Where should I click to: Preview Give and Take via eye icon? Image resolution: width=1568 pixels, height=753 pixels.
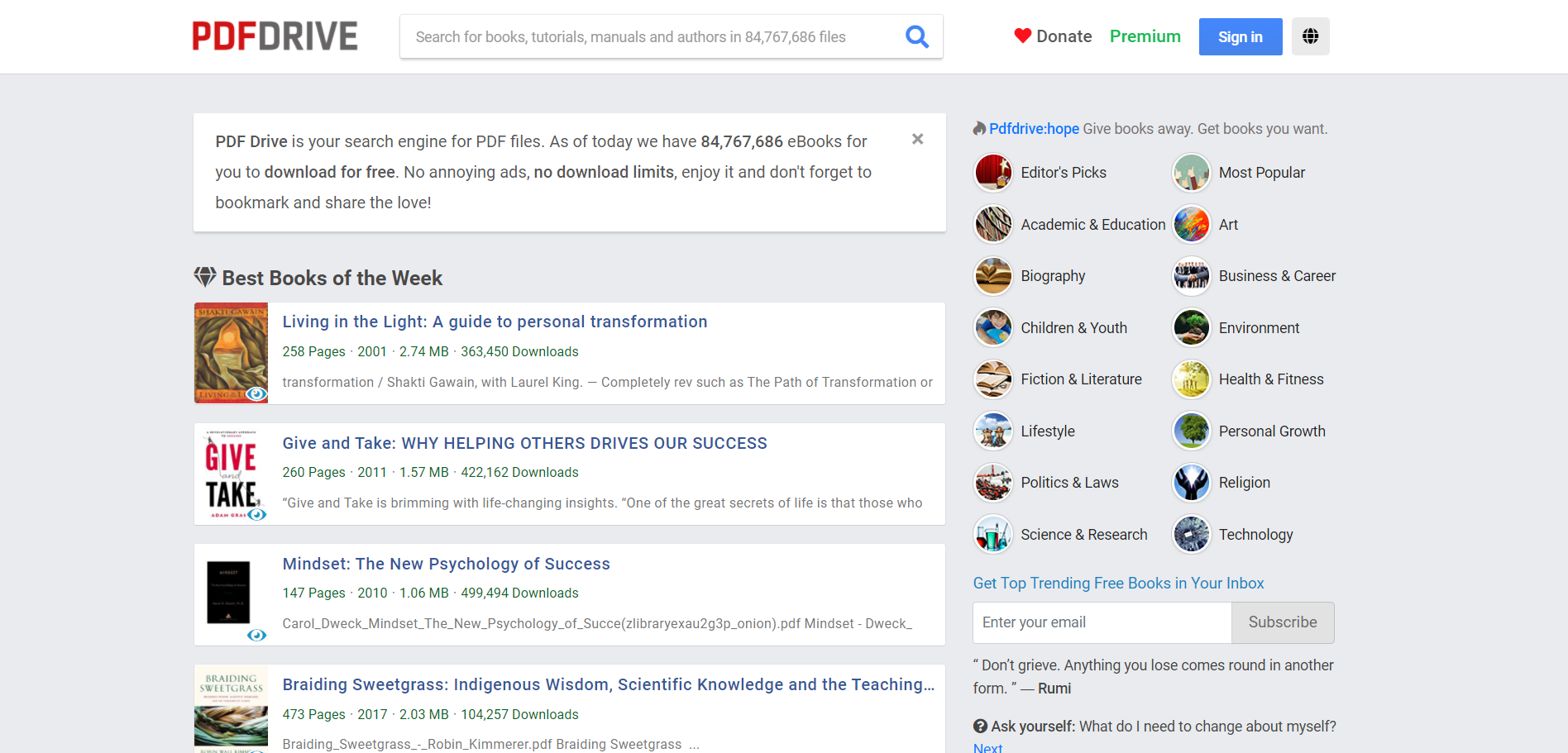coord(257,514)
